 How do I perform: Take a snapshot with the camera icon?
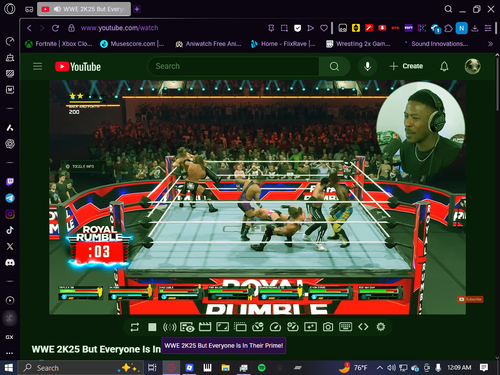[x=328, y=327]
